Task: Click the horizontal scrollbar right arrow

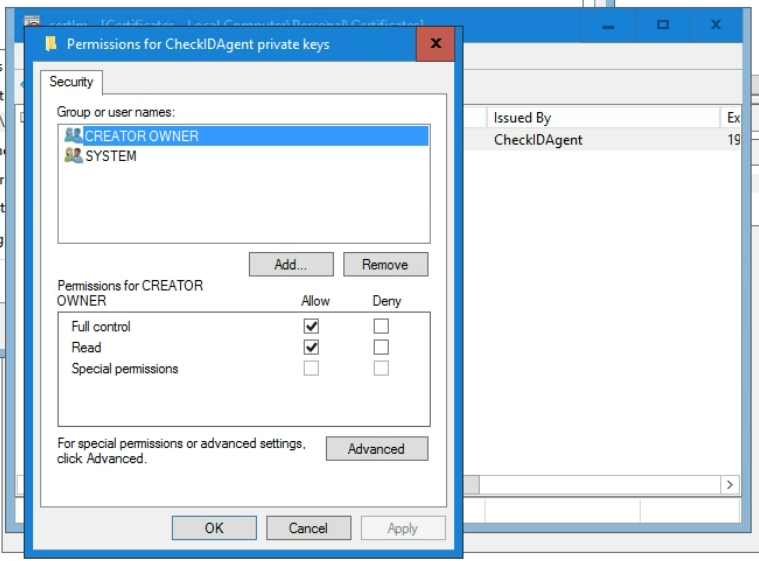Action: tap(730, 485)
